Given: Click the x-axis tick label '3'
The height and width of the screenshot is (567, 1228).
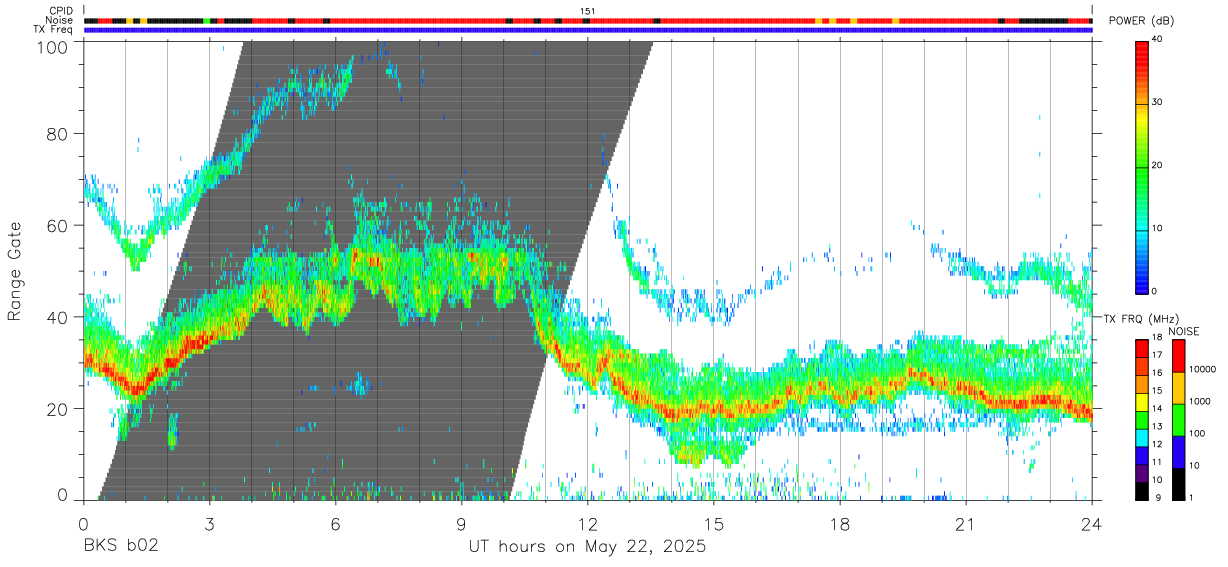Looking at the screenshot, I should (209, 524).
